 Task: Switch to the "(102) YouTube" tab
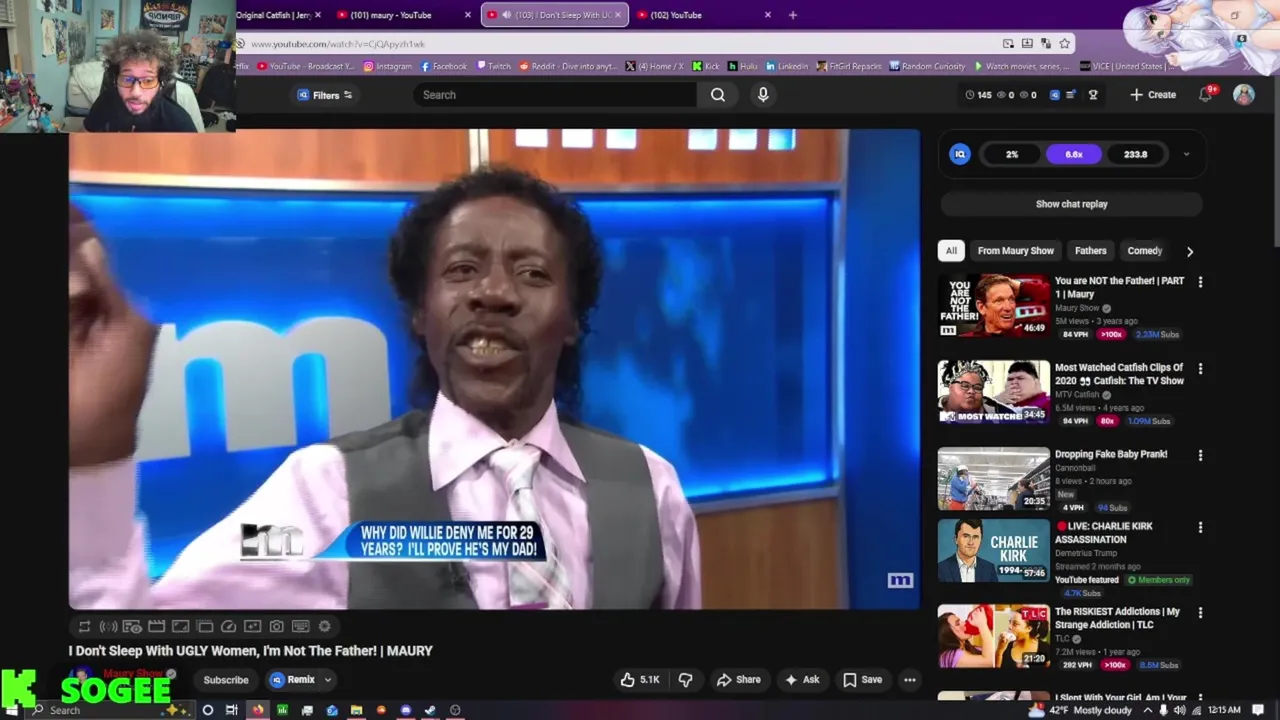coord(676,15)
